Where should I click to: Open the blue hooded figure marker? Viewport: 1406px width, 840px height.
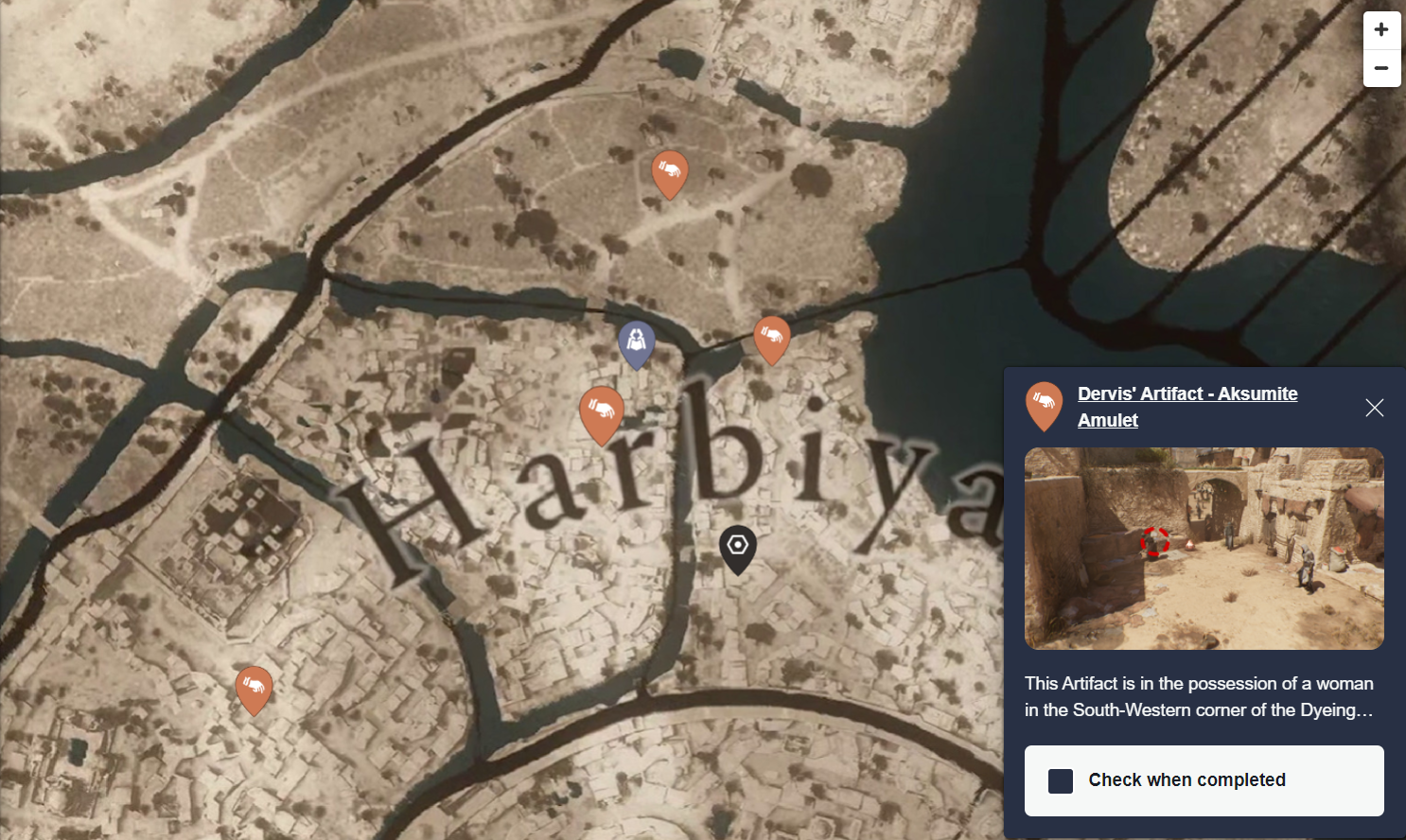(x=637, y=344)
